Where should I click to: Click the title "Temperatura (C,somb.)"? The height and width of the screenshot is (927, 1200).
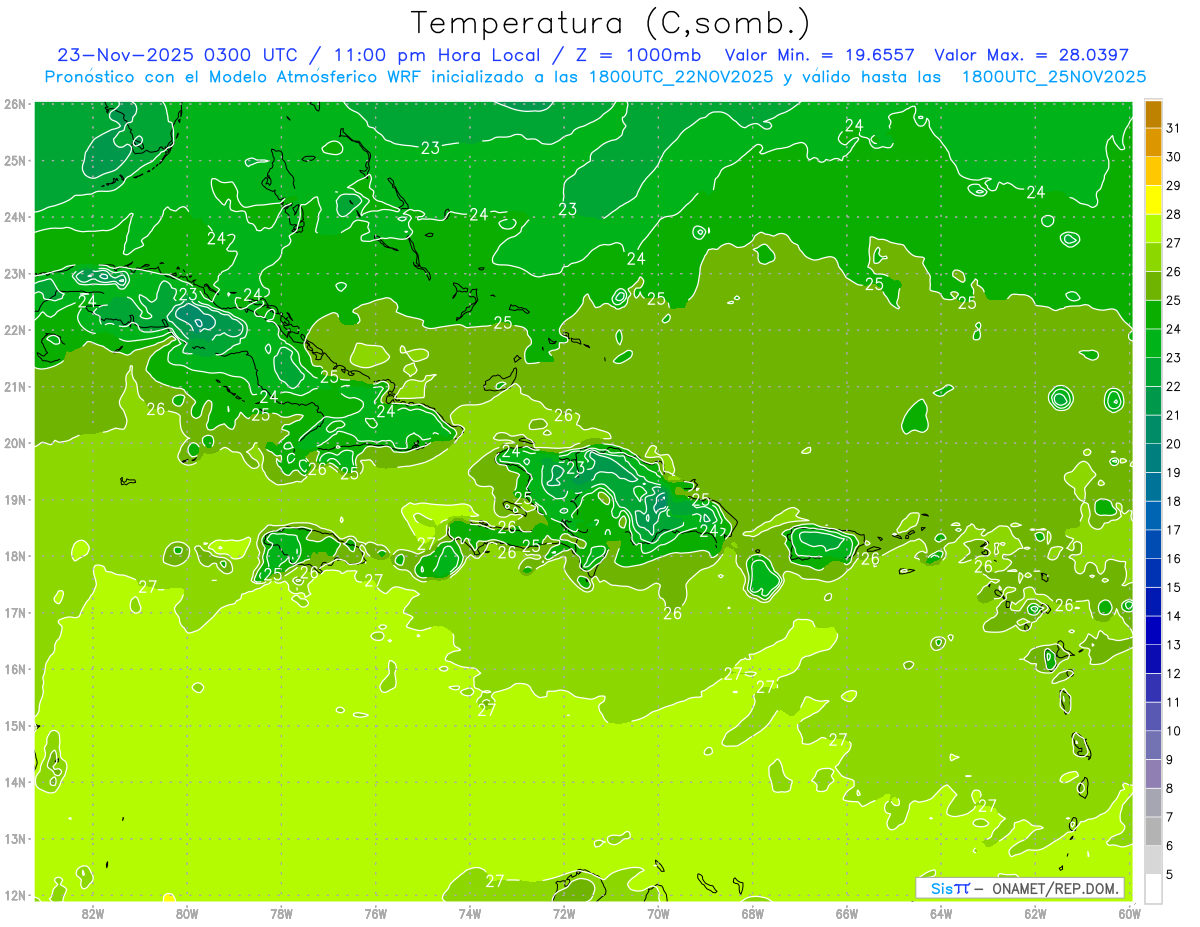(610, 23)
